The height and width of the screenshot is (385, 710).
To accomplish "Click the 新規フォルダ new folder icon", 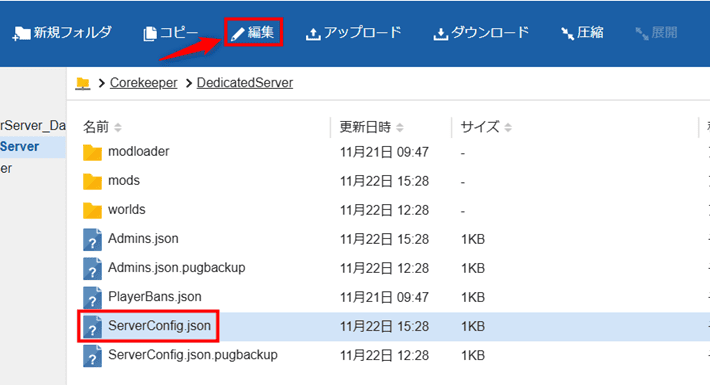I will [21, 34].
